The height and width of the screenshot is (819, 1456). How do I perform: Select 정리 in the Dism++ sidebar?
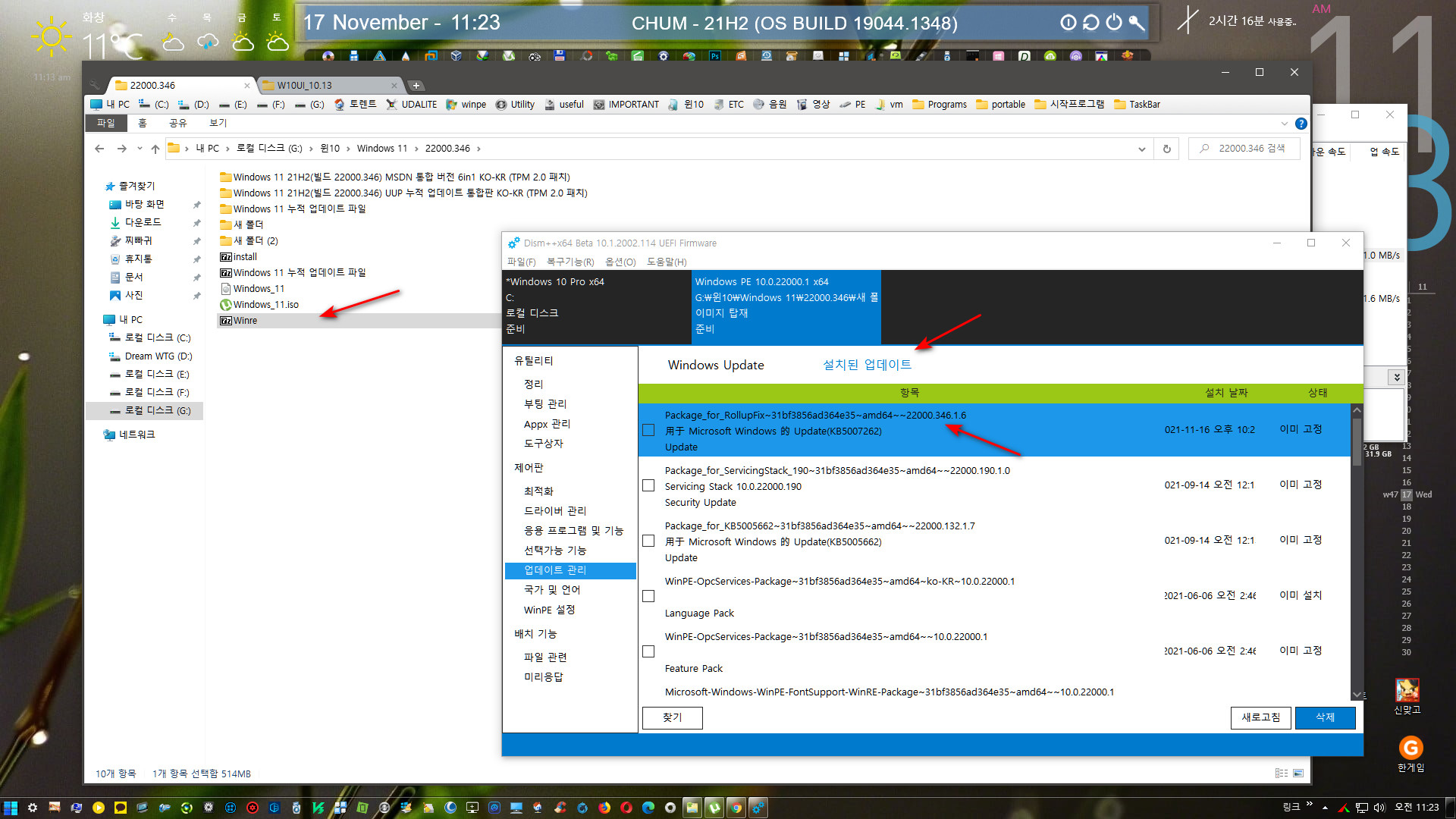533,384
